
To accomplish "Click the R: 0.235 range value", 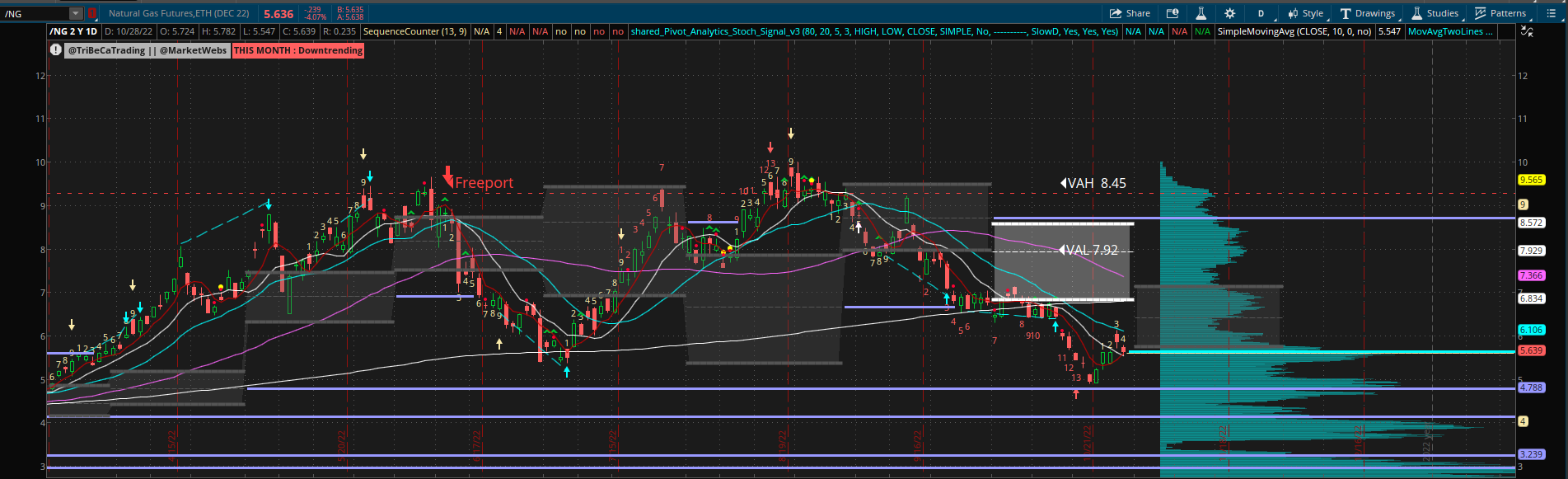I will point(339,31).
